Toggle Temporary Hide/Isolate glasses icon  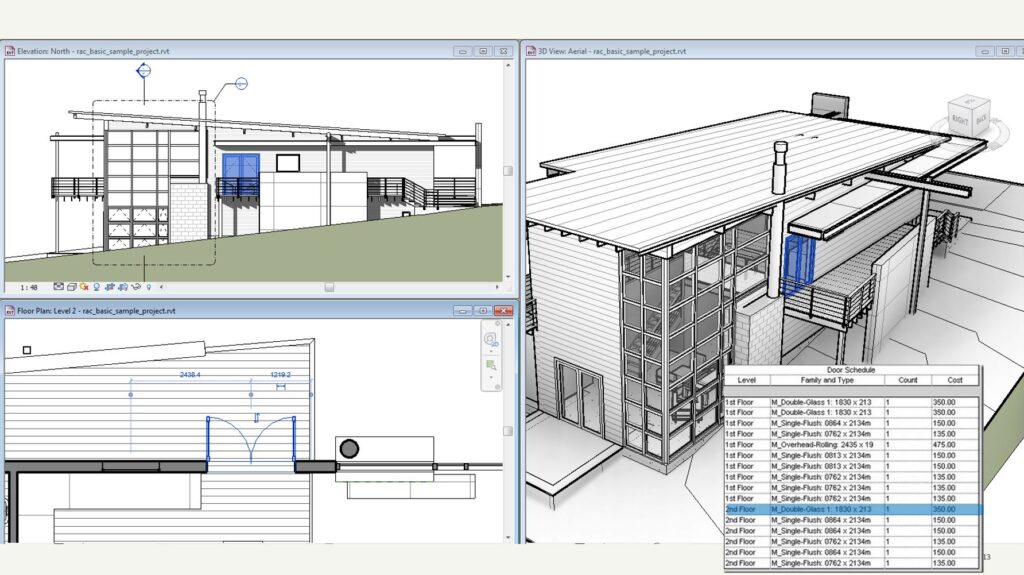tap(136, 287)
